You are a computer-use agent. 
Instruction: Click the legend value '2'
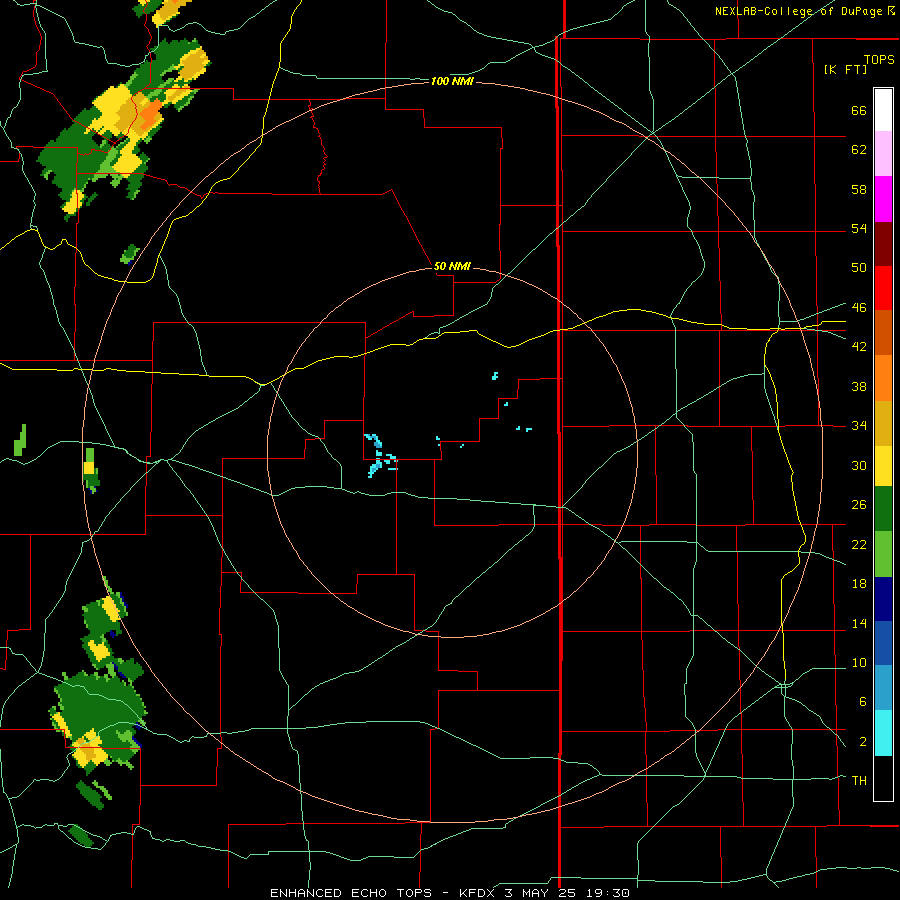[x=862, y=741]
